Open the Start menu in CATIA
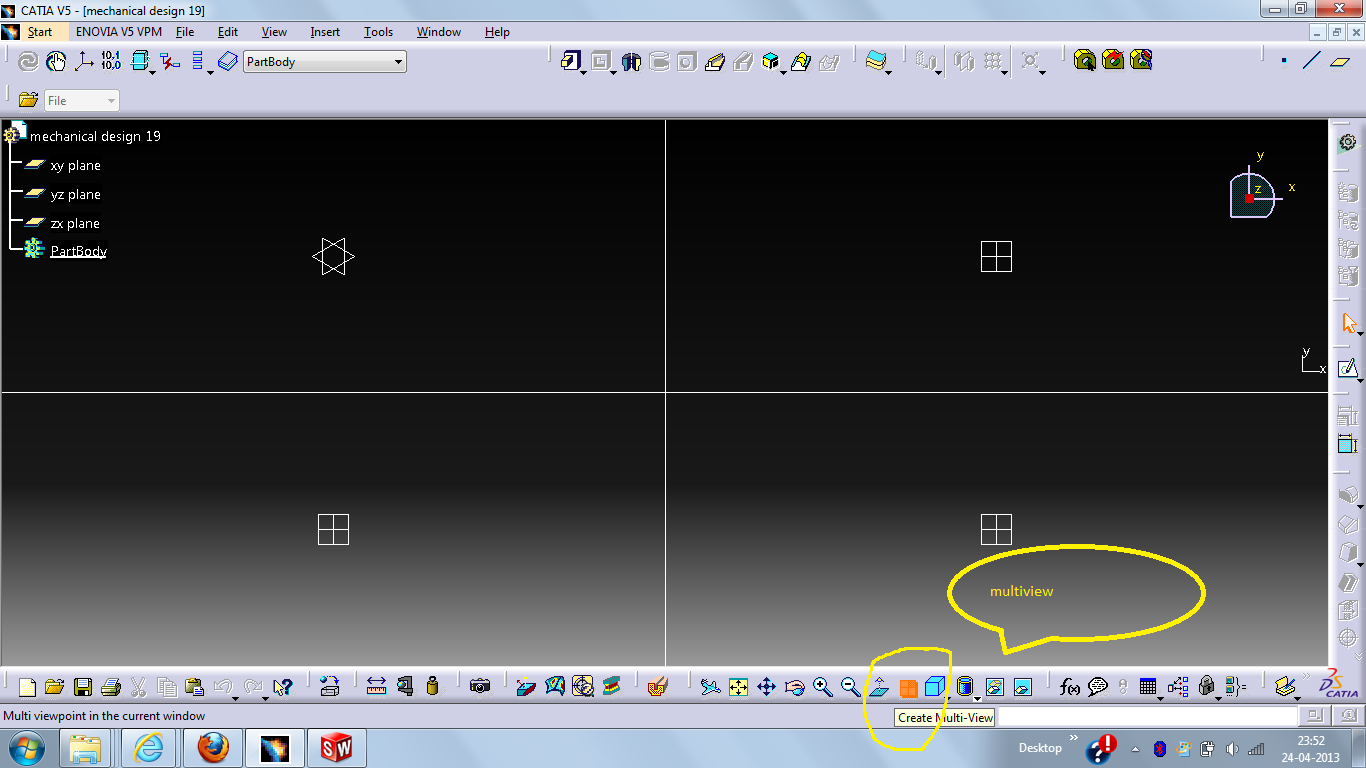The image size is (1366, 768). (x=39, y=32)
